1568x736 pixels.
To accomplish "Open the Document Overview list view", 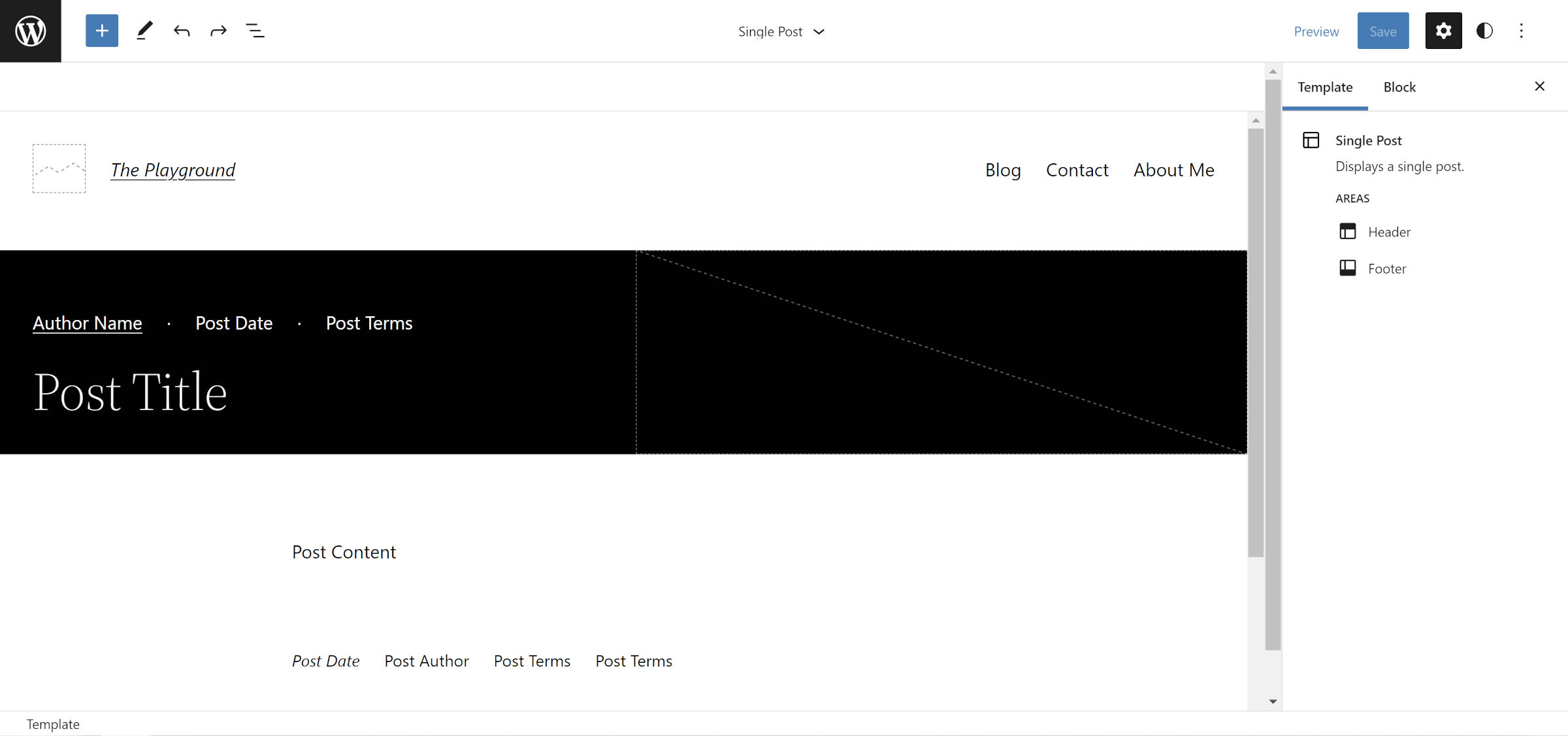I will tap(255, 30).
